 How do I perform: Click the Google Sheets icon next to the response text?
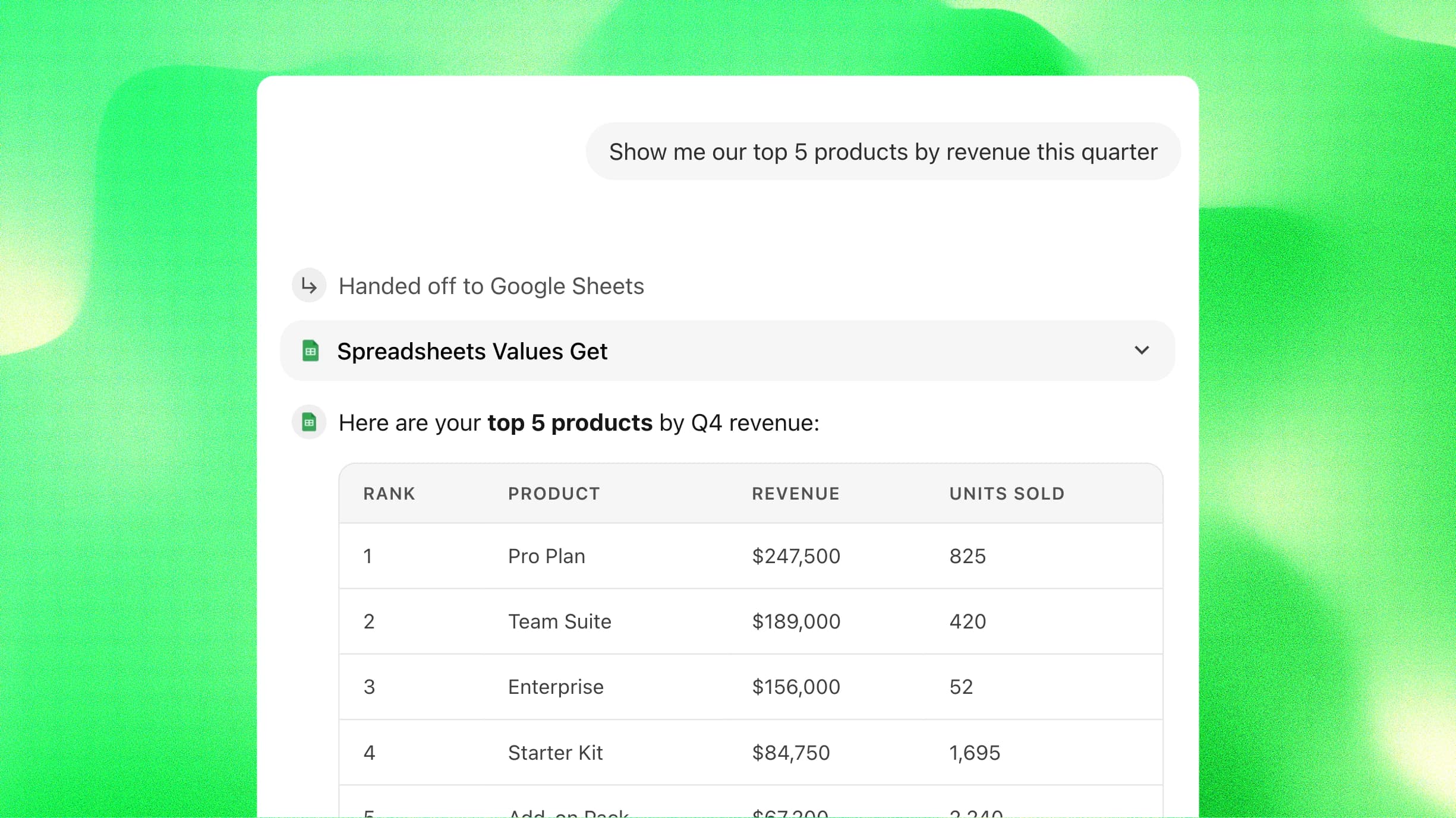pos(308,422)
